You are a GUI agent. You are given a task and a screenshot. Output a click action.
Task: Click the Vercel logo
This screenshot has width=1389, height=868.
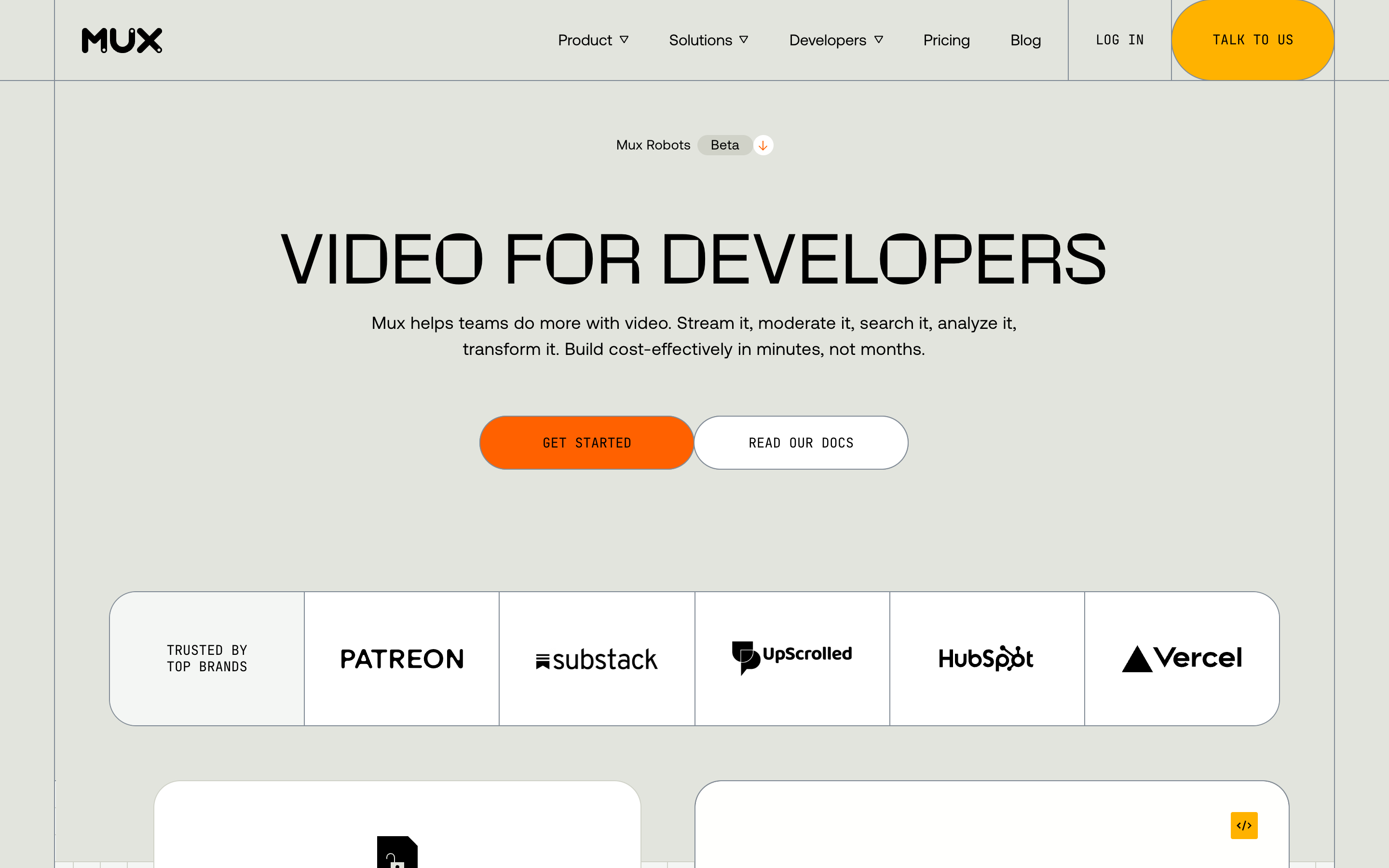click(1182, 658)
